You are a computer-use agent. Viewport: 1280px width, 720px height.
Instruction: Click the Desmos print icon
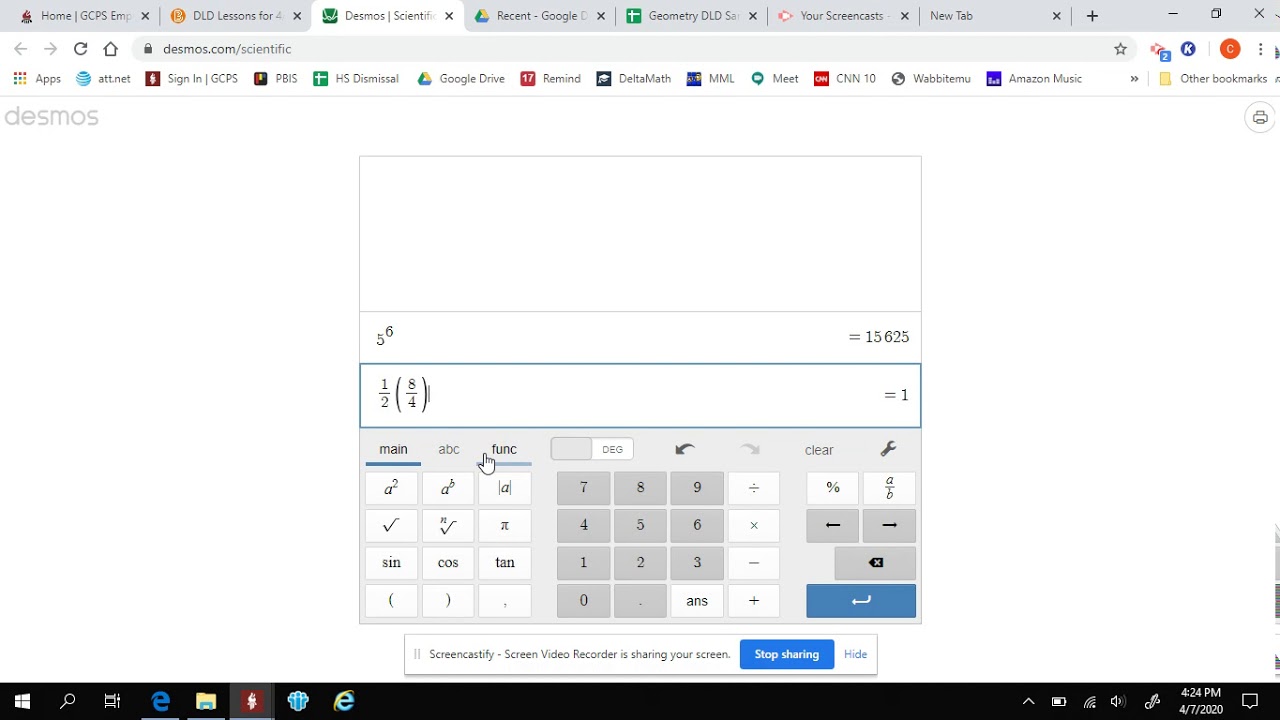(1260, 118)
